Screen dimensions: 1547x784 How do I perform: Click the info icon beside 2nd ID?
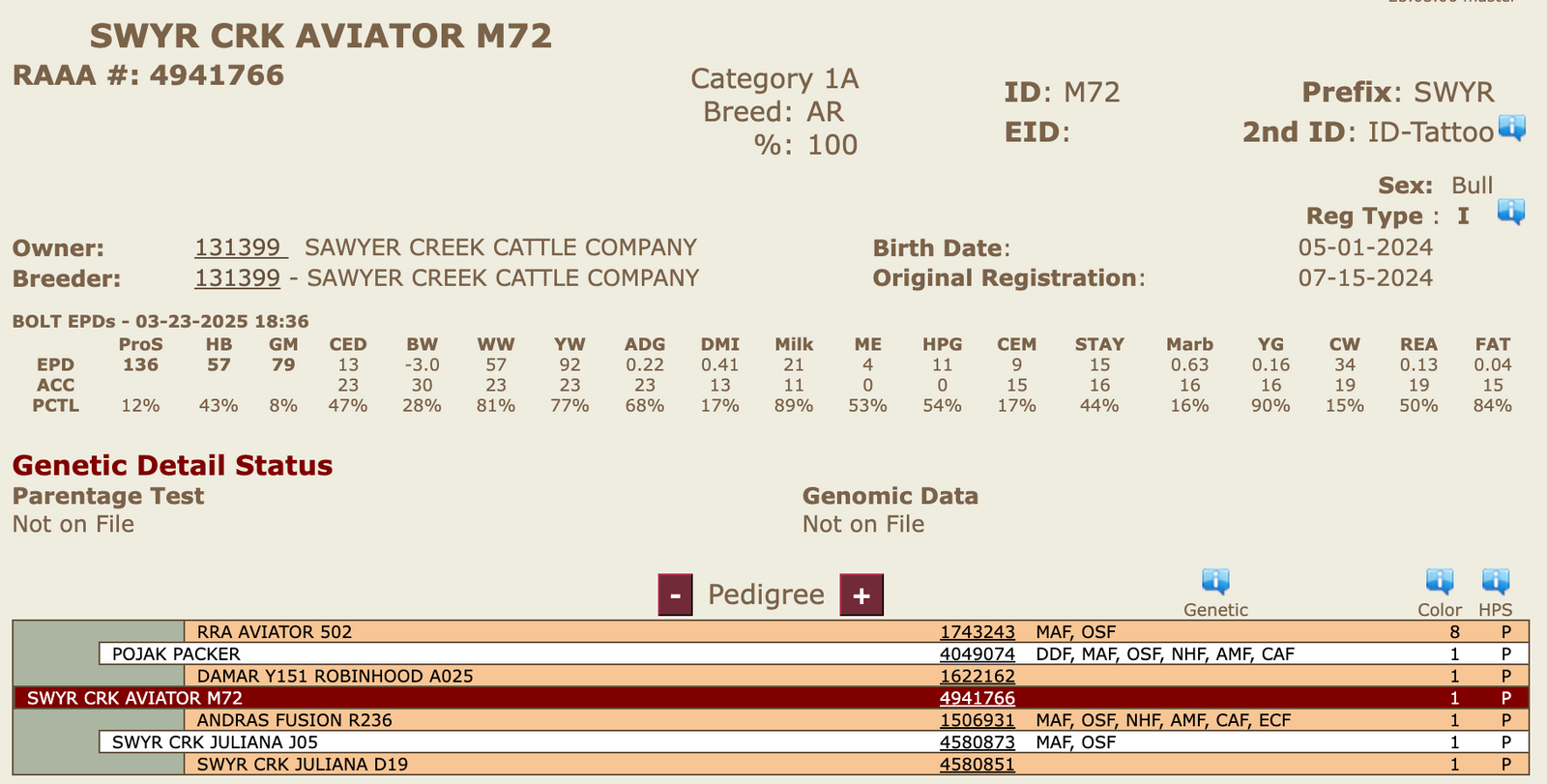coord(1511,128)
